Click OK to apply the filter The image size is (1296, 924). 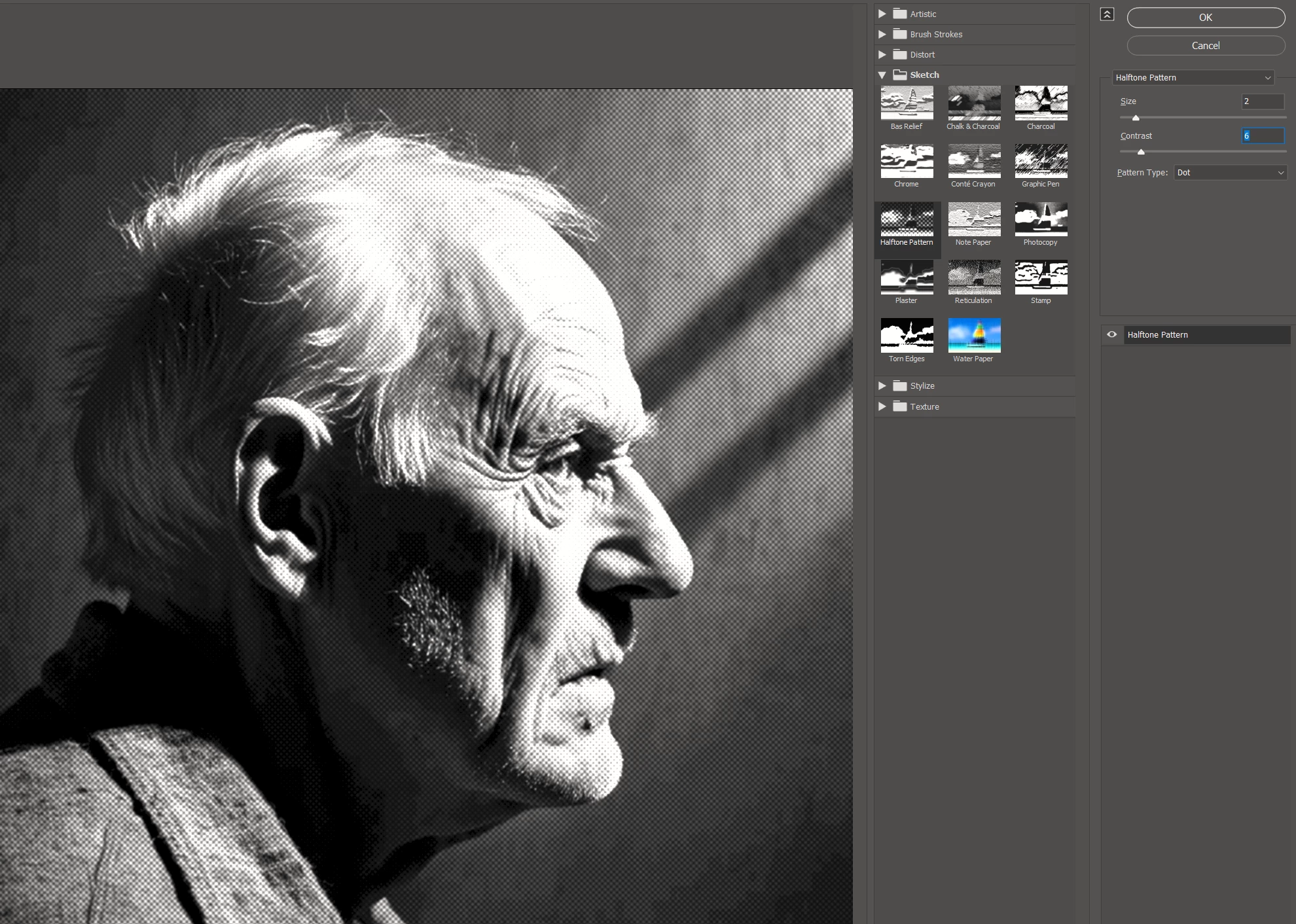[1206, 18]
